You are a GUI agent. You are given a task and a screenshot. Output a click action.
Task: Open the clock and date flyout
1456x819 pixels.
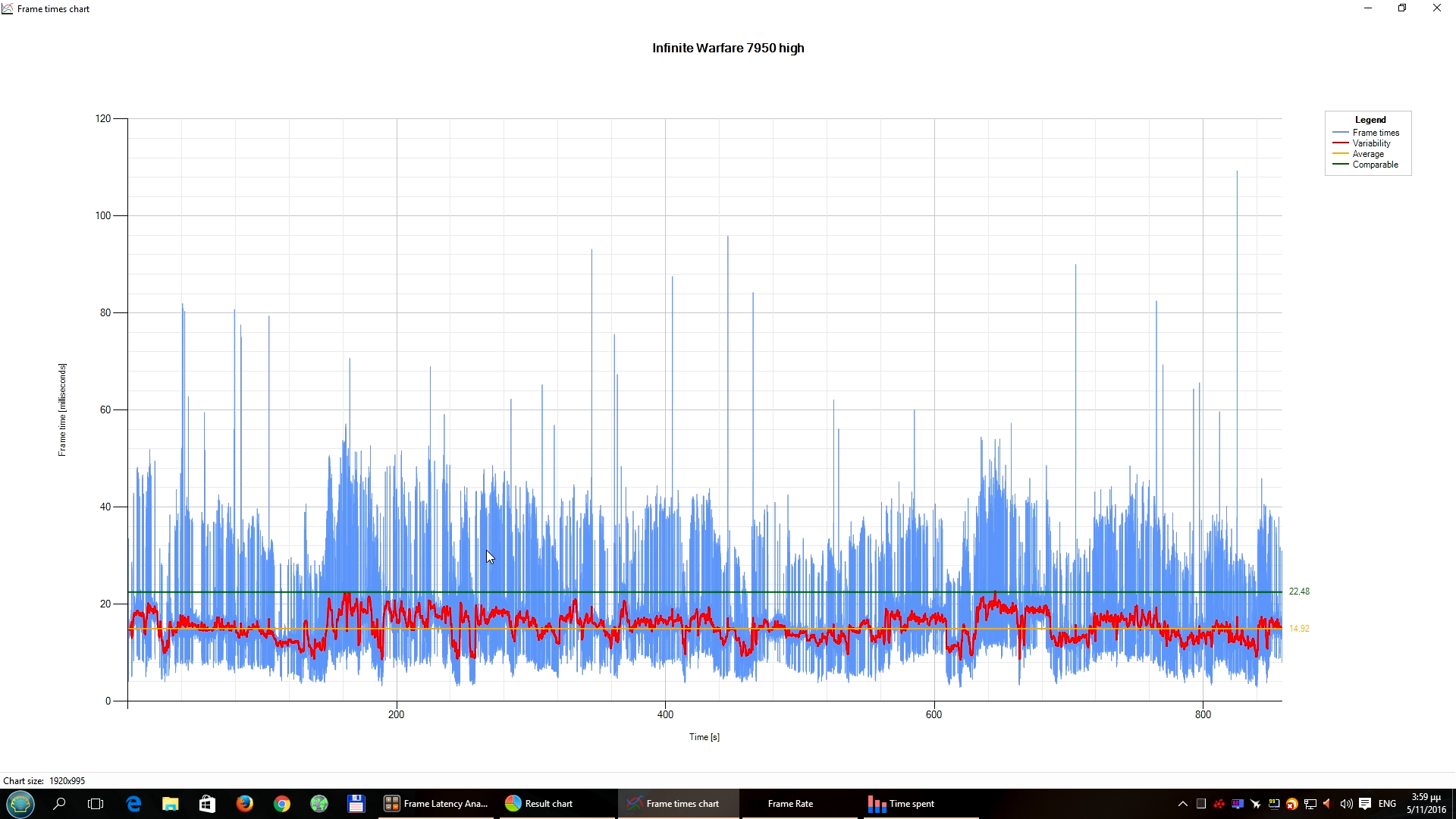tap(1426, 804)
